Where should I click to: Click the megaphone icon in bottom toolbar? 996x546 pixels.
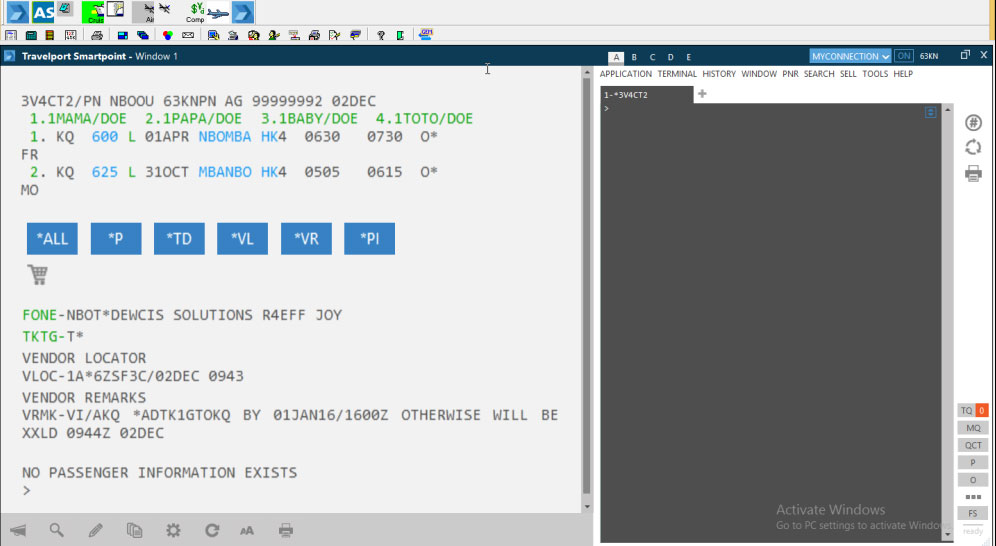pos(18,530)
